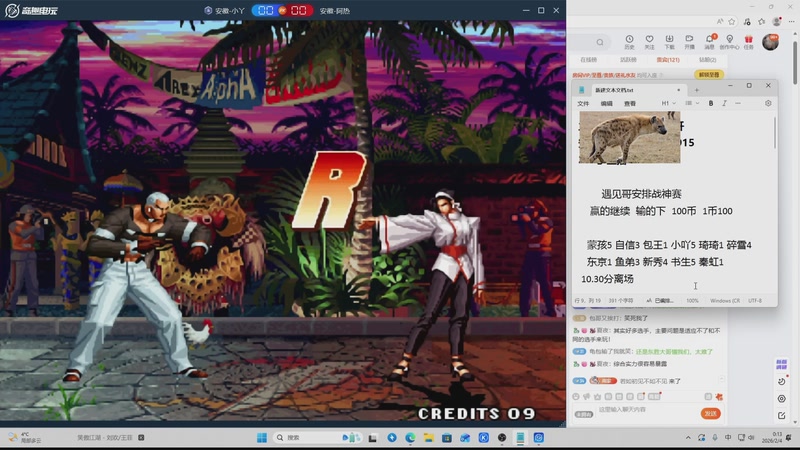This screenshot has width=800, height=450.
Task: Open the 创作中心 lightbulb icon
Action: point(730,42)
